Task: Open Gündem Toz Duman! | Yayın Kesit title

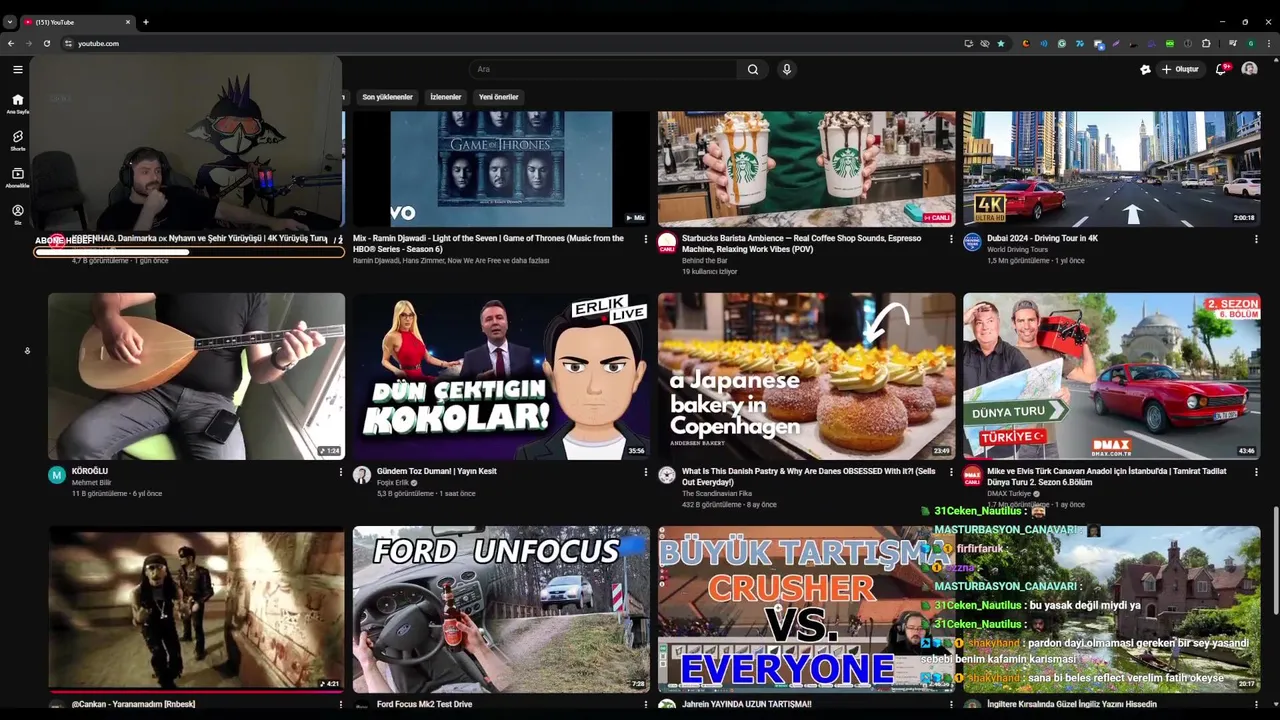Action: point(437,471)
